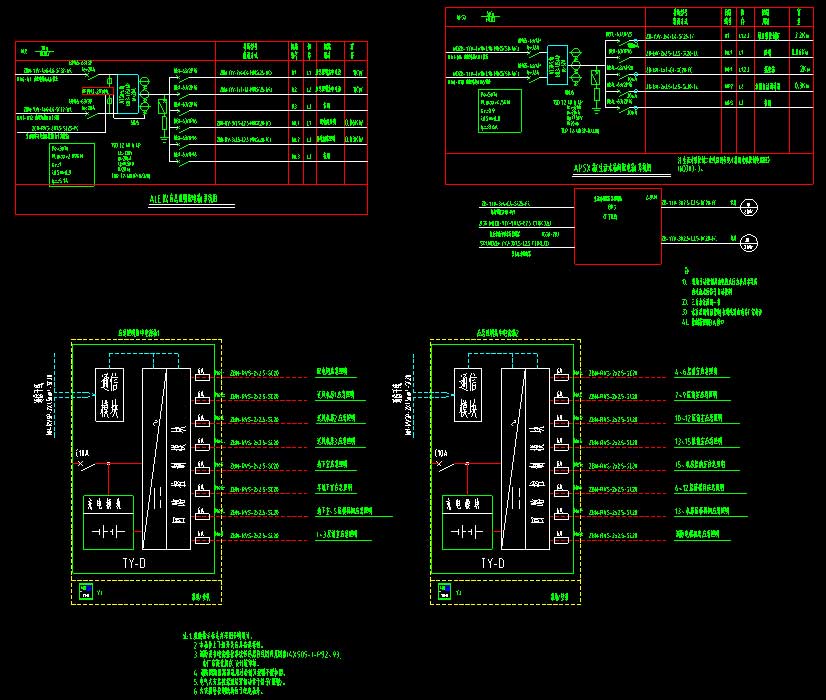Select the diagonal-split inverter block in left cabinet
Screen dimensions: 826x700
pyautogui.click(x=166, y=459)
